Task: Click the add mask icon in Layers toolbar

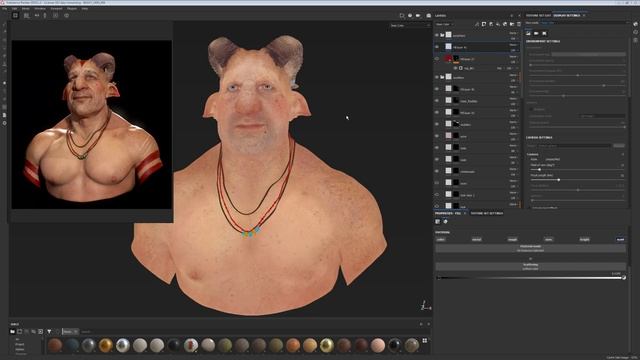Action: pos(484,24)
